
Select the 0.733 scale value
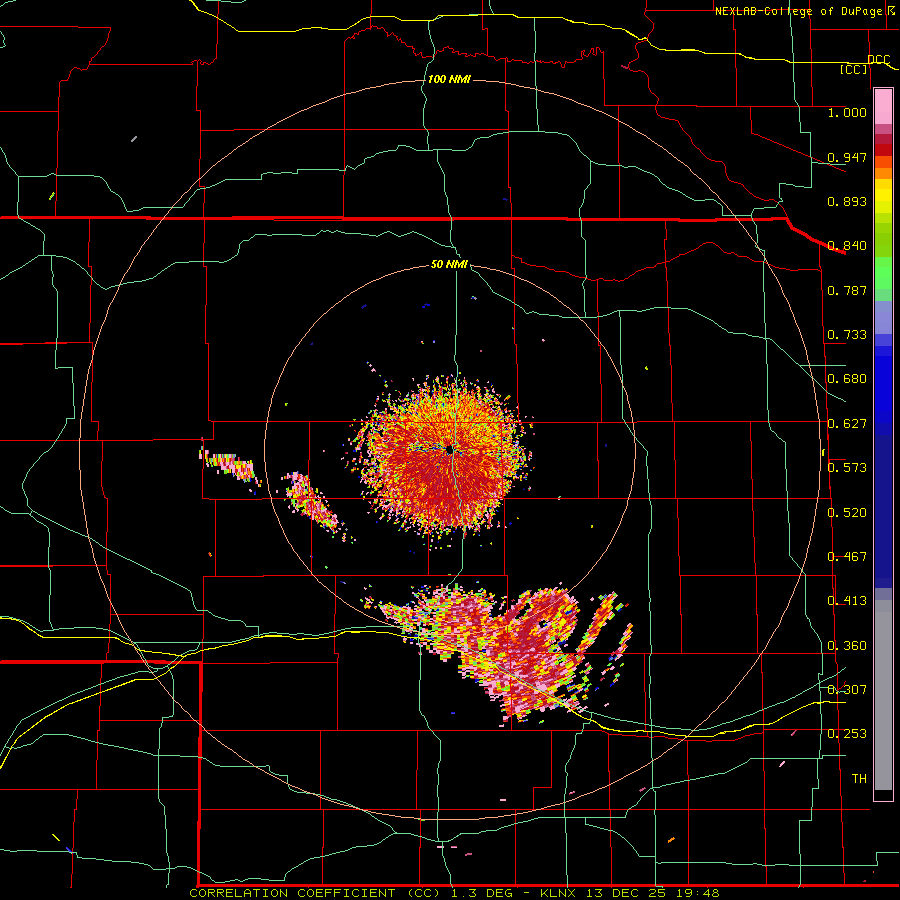(847, 335)
